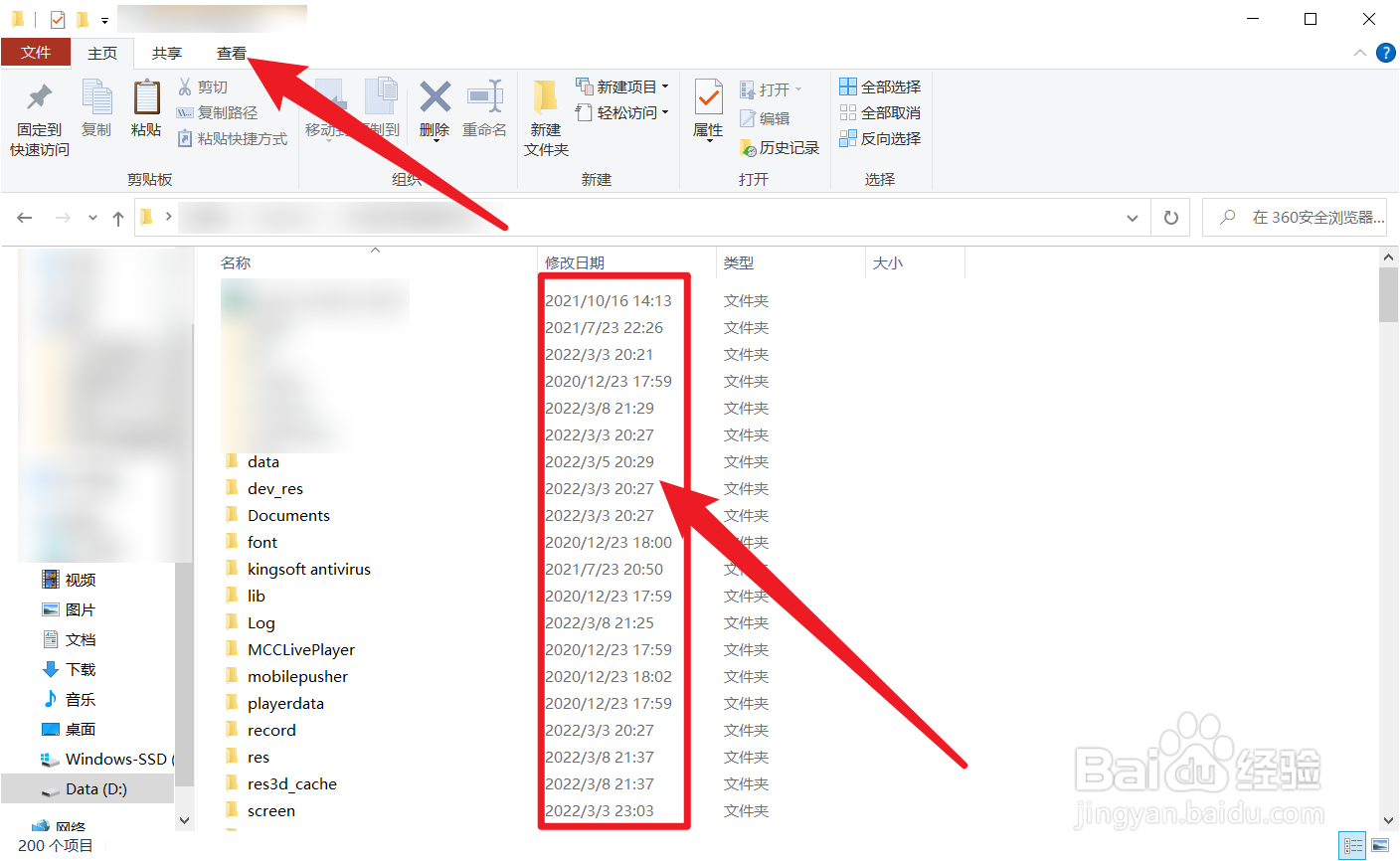This screenshot has width=1400, height=861.
Task: Open the Videos (视频) library
Action: 69,581
